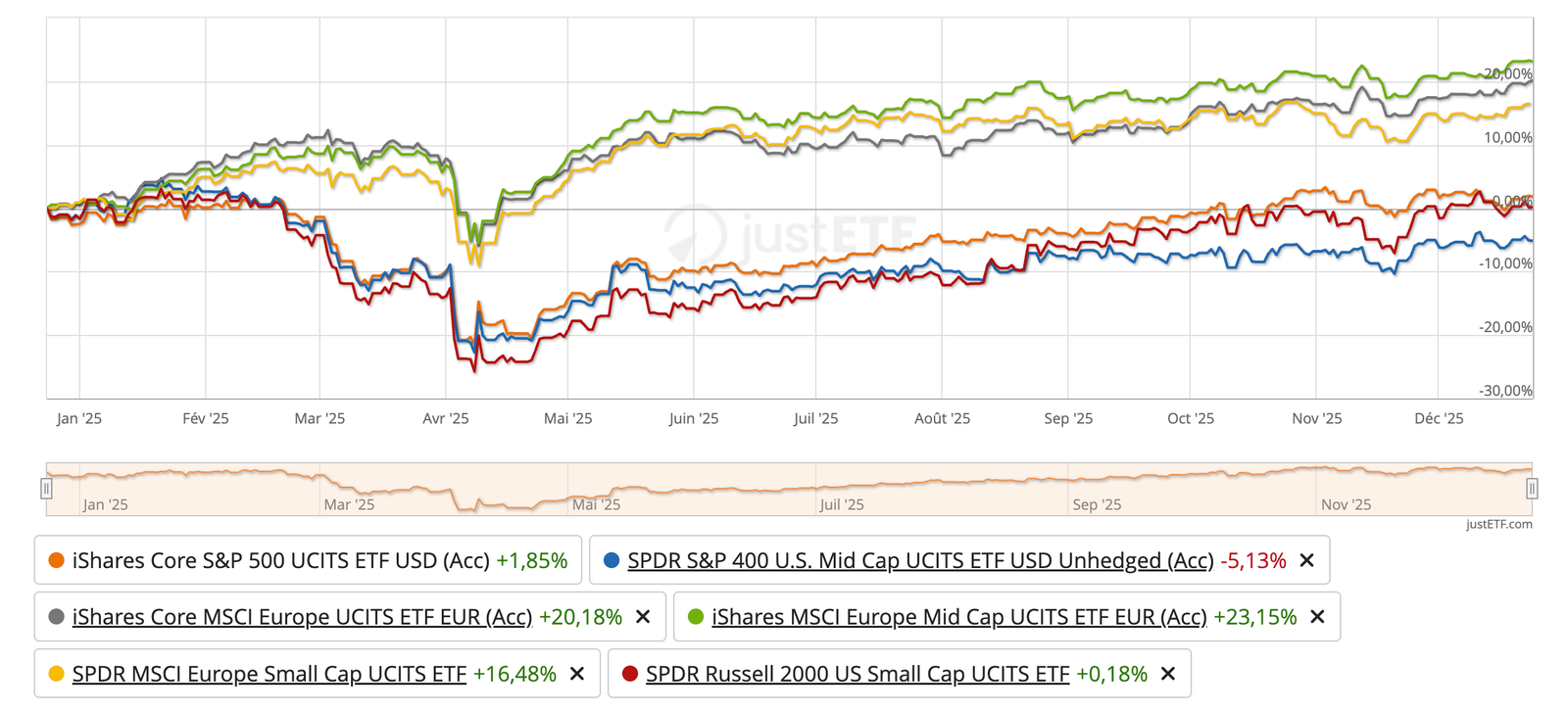Click red marker of Russell 2000 ETF
This screenshot has width=1568, height=712.
coord(630,674)
